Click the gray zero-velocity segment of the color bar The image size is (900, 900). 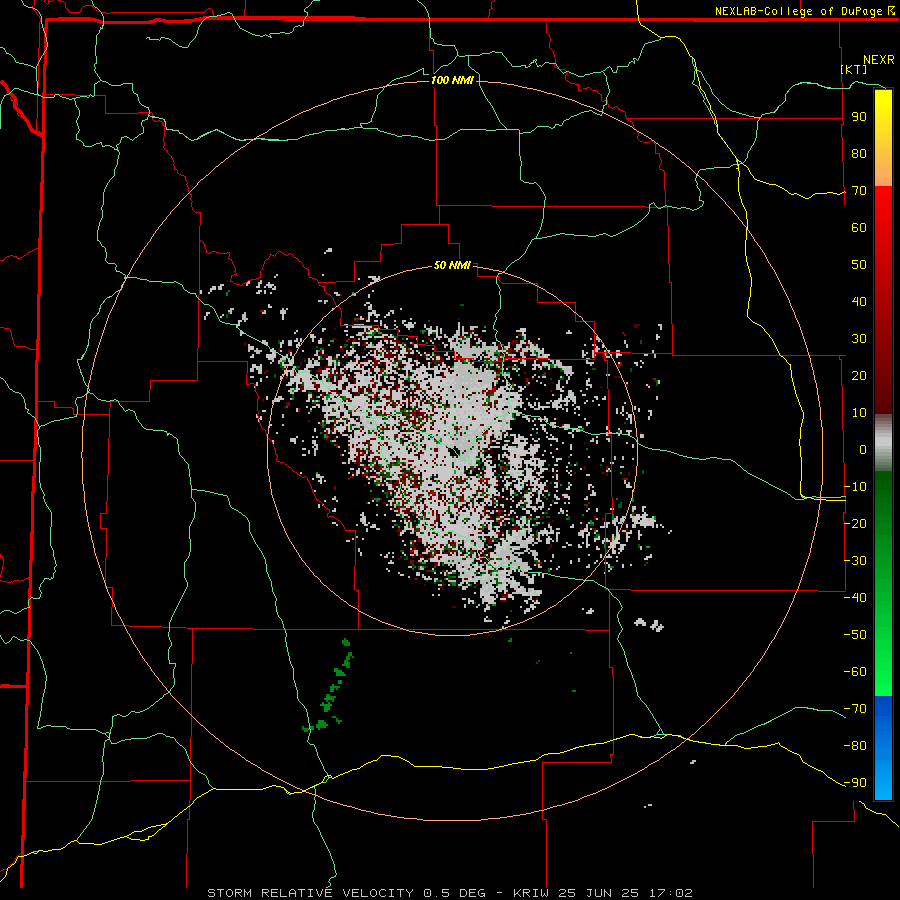tap(883, 443)
